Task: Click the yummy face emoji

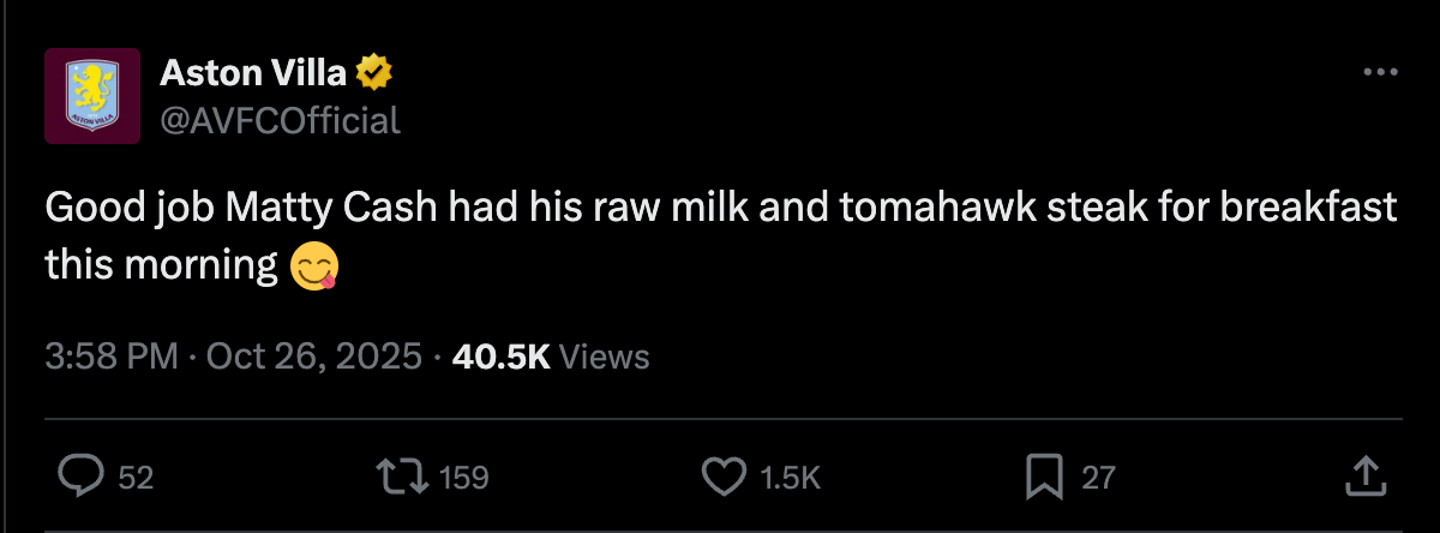Action: click(x=314, y=267)
